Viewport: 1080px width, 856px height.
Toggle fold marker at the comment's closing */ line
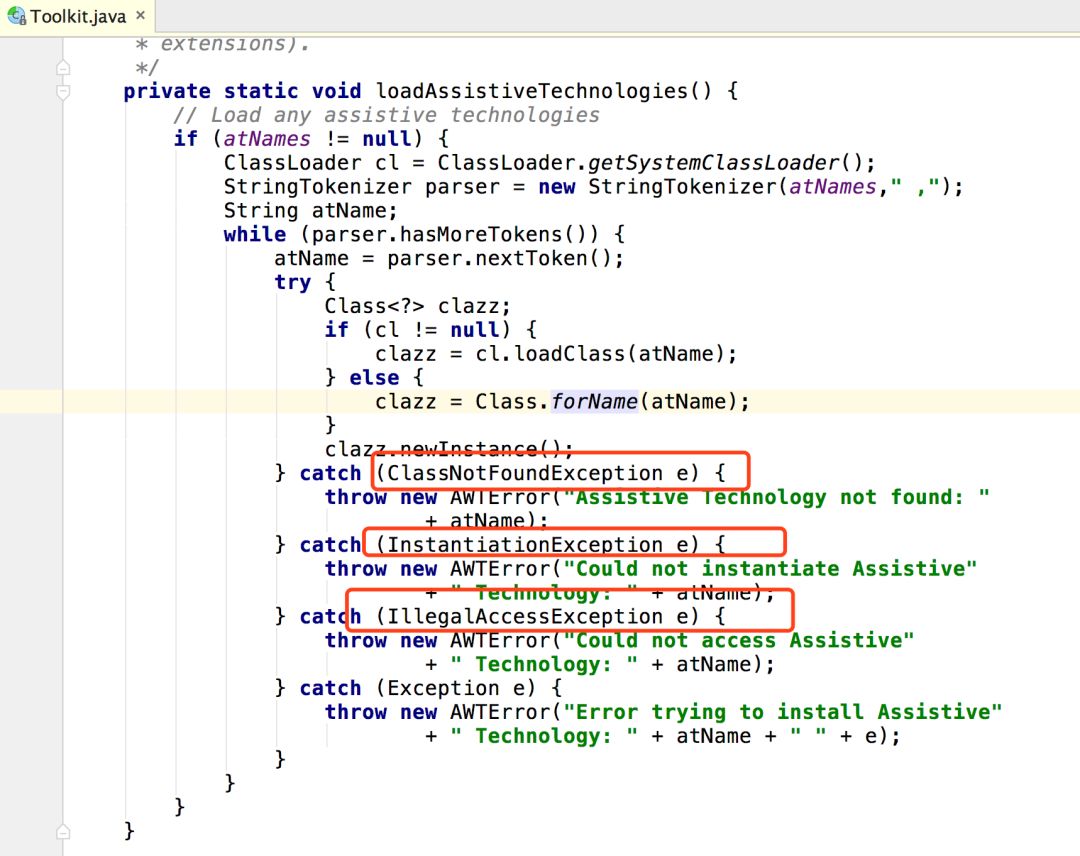pos(63,67)
